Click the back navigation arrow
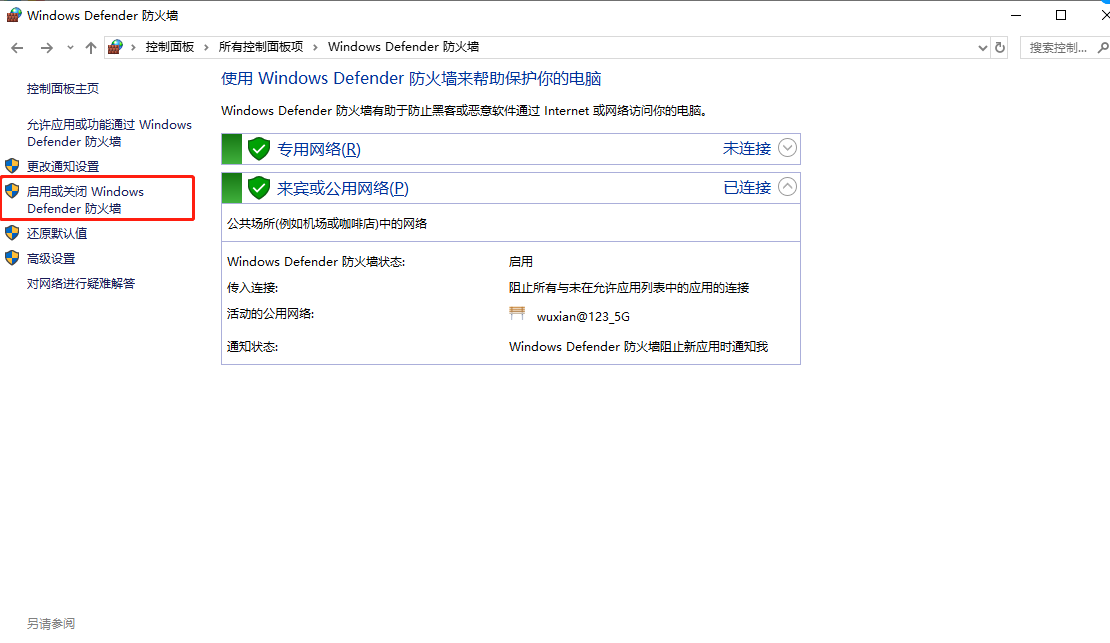1110x643 pixels. tap(16, 47)
